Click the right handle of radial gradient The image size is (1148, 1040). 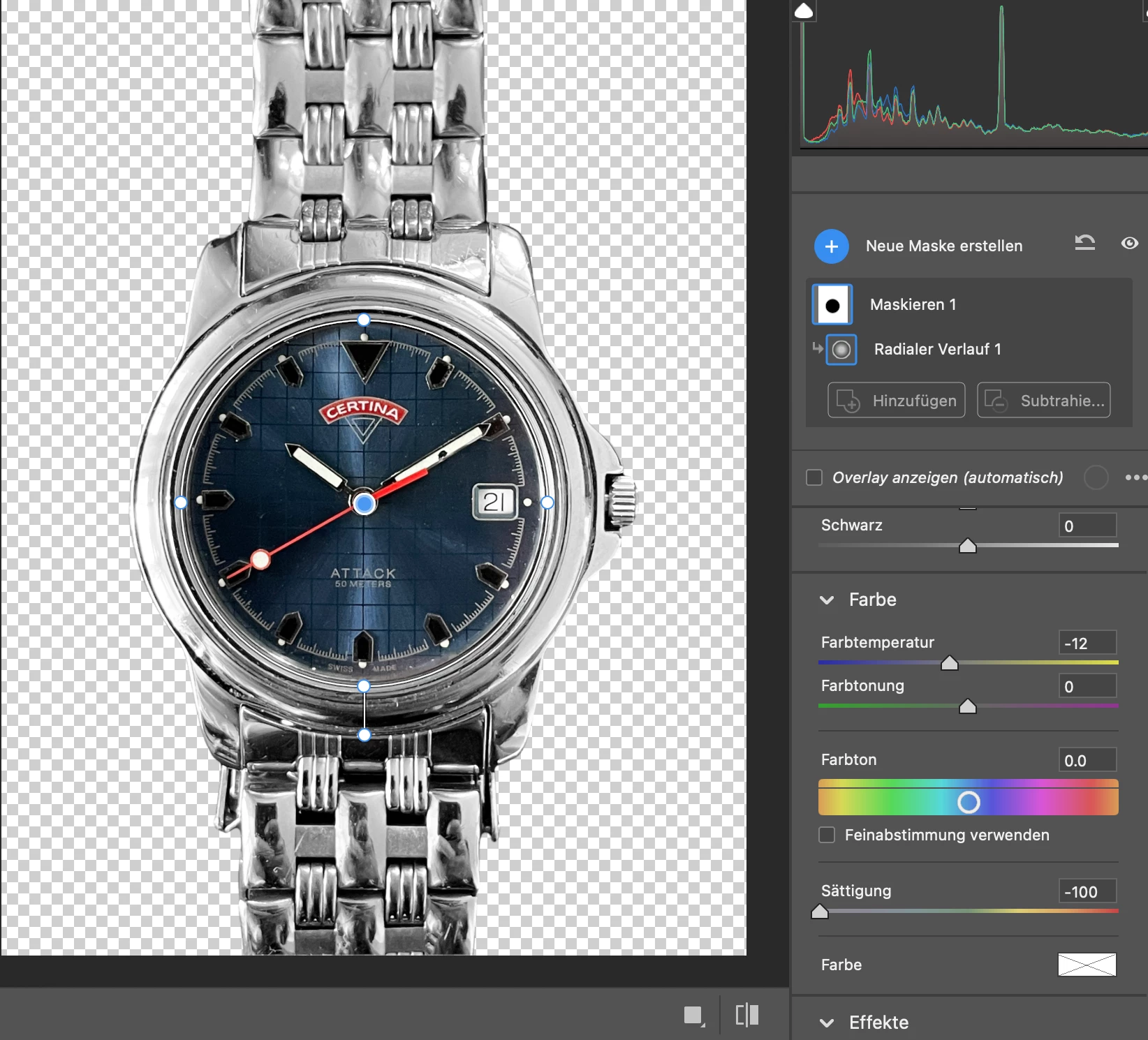pyautogui.click(x=547, y=503)
